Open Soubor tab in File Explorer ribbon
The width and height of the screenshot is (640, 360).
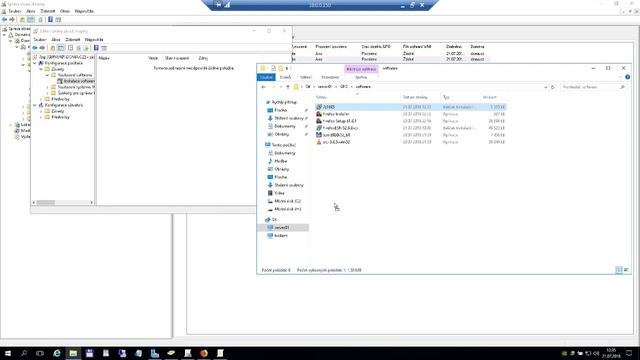coord(266,77)
